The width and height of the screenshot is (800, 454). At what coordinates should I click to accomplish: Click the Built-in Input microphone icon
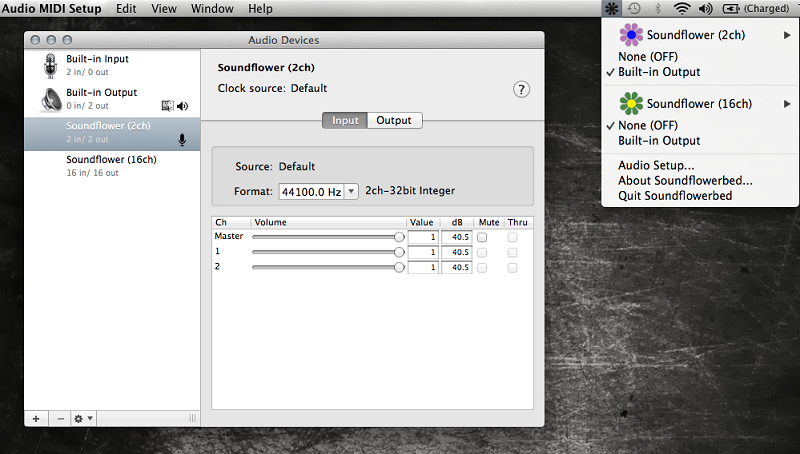50,65
